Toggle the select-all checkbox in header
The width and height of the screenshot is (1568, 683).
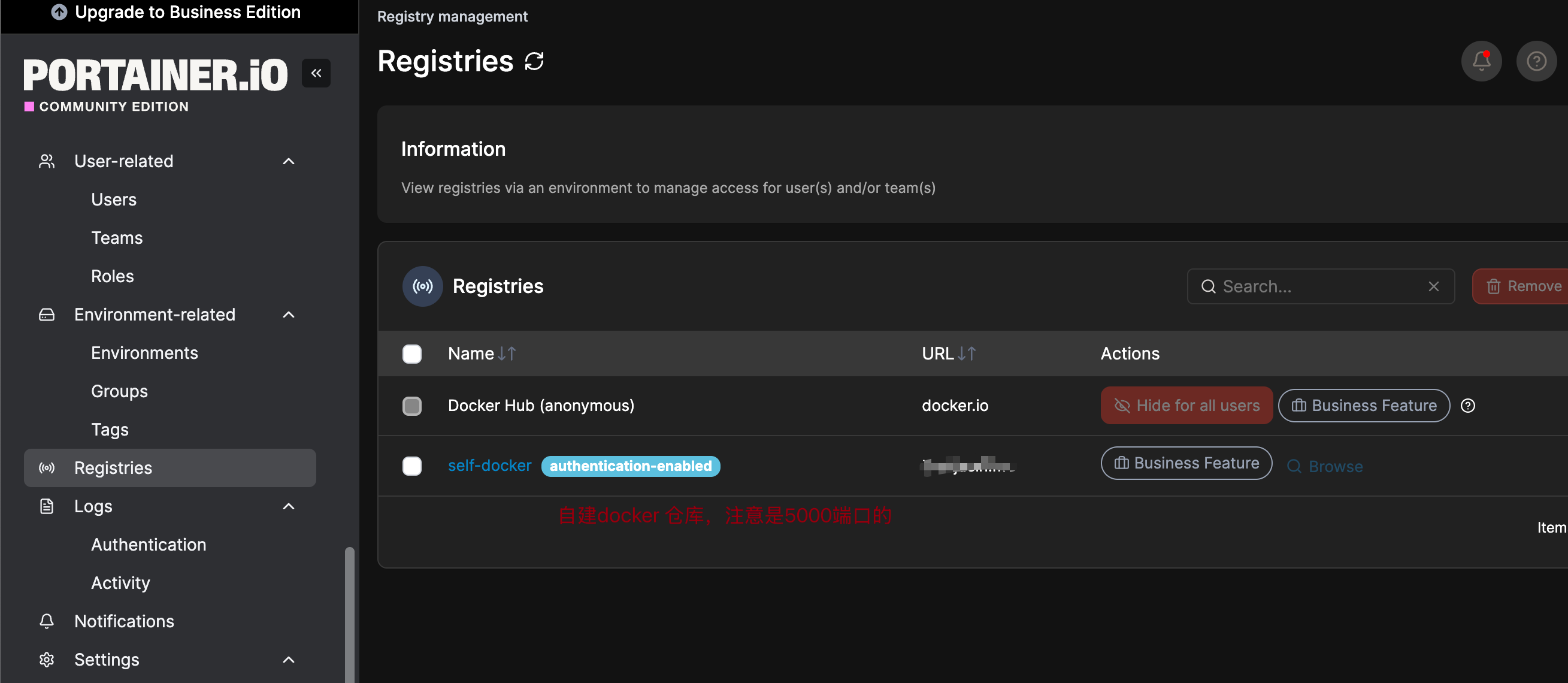point(412,353)
